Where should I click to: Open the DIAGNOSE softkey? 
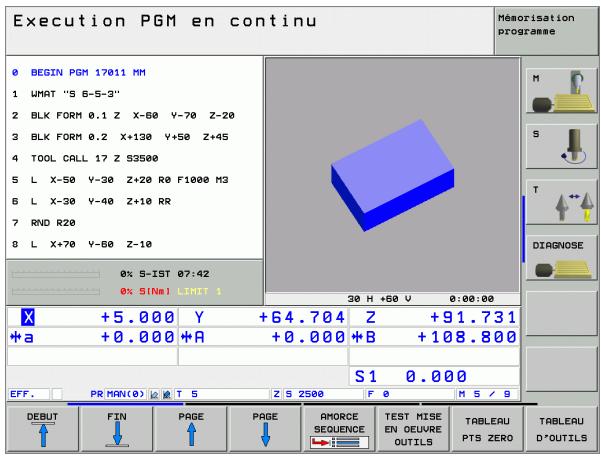(x=562, y=258)
